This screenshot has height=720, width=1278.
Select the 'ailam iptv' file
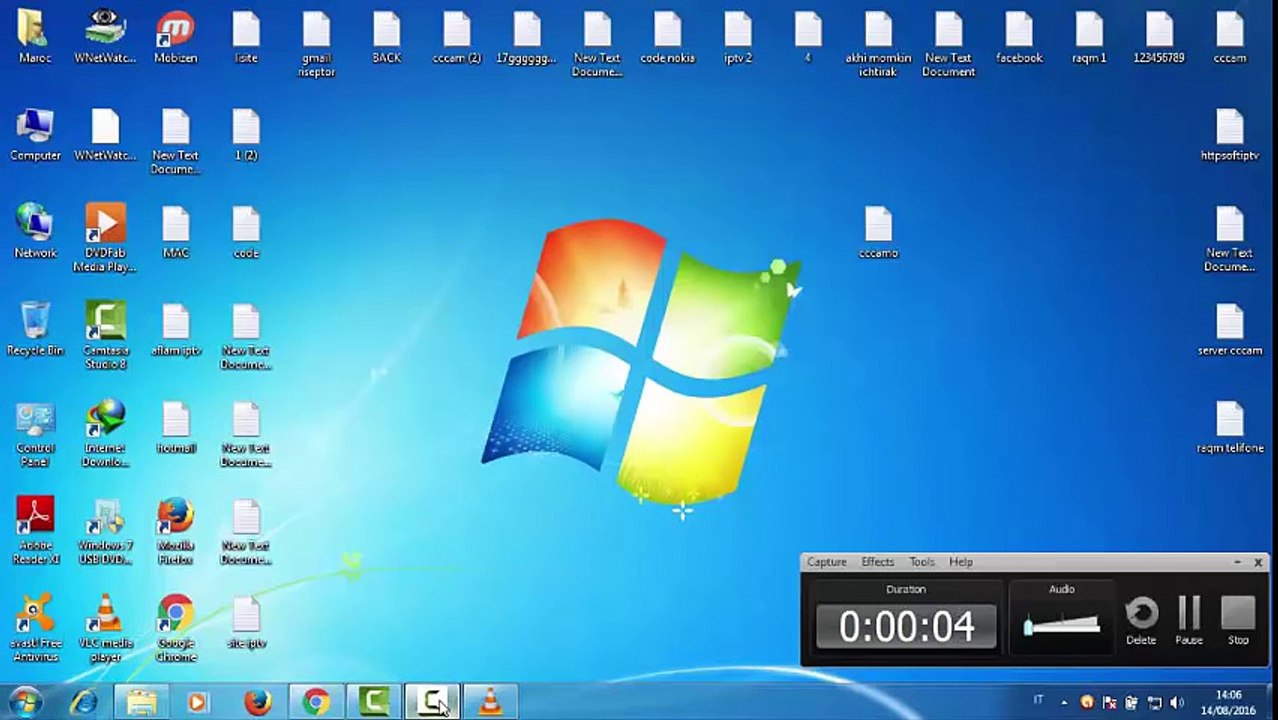click(x=175, y=329)
